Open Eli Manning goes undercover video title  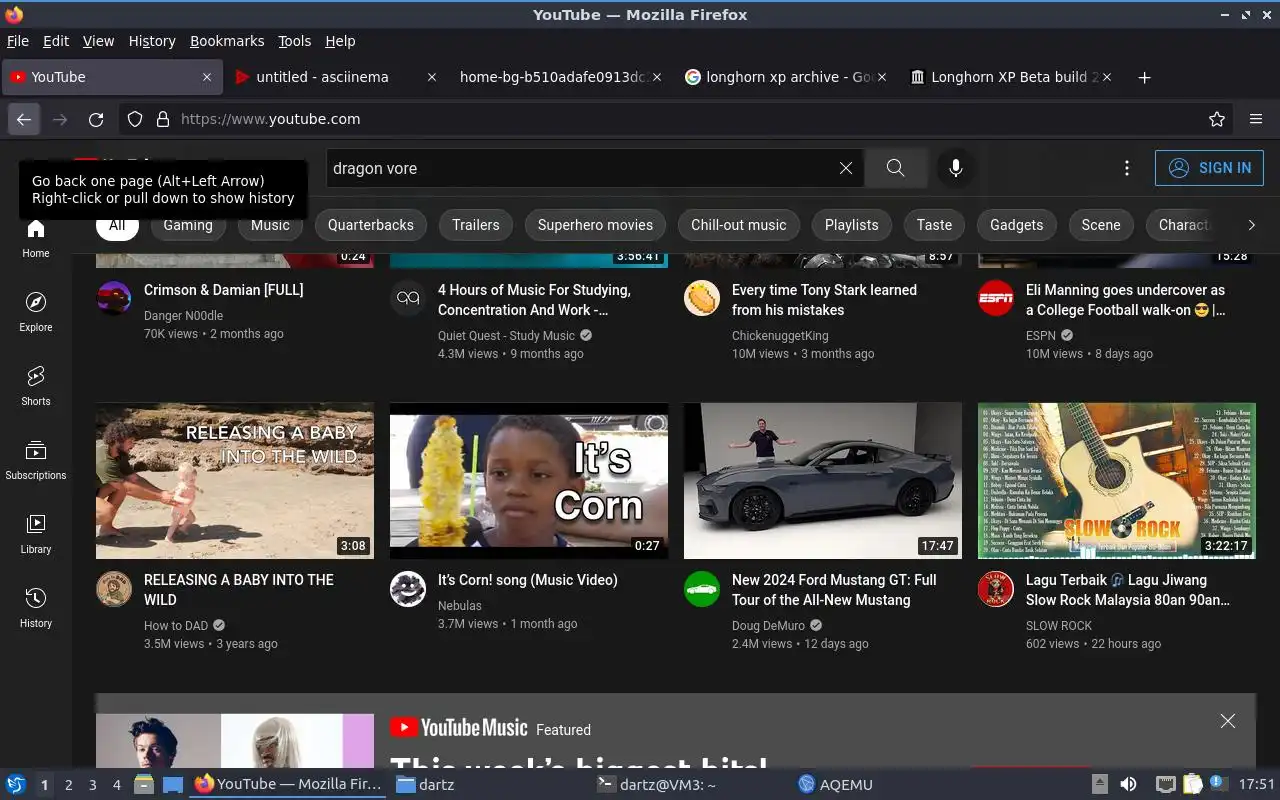coord(1126,300)
